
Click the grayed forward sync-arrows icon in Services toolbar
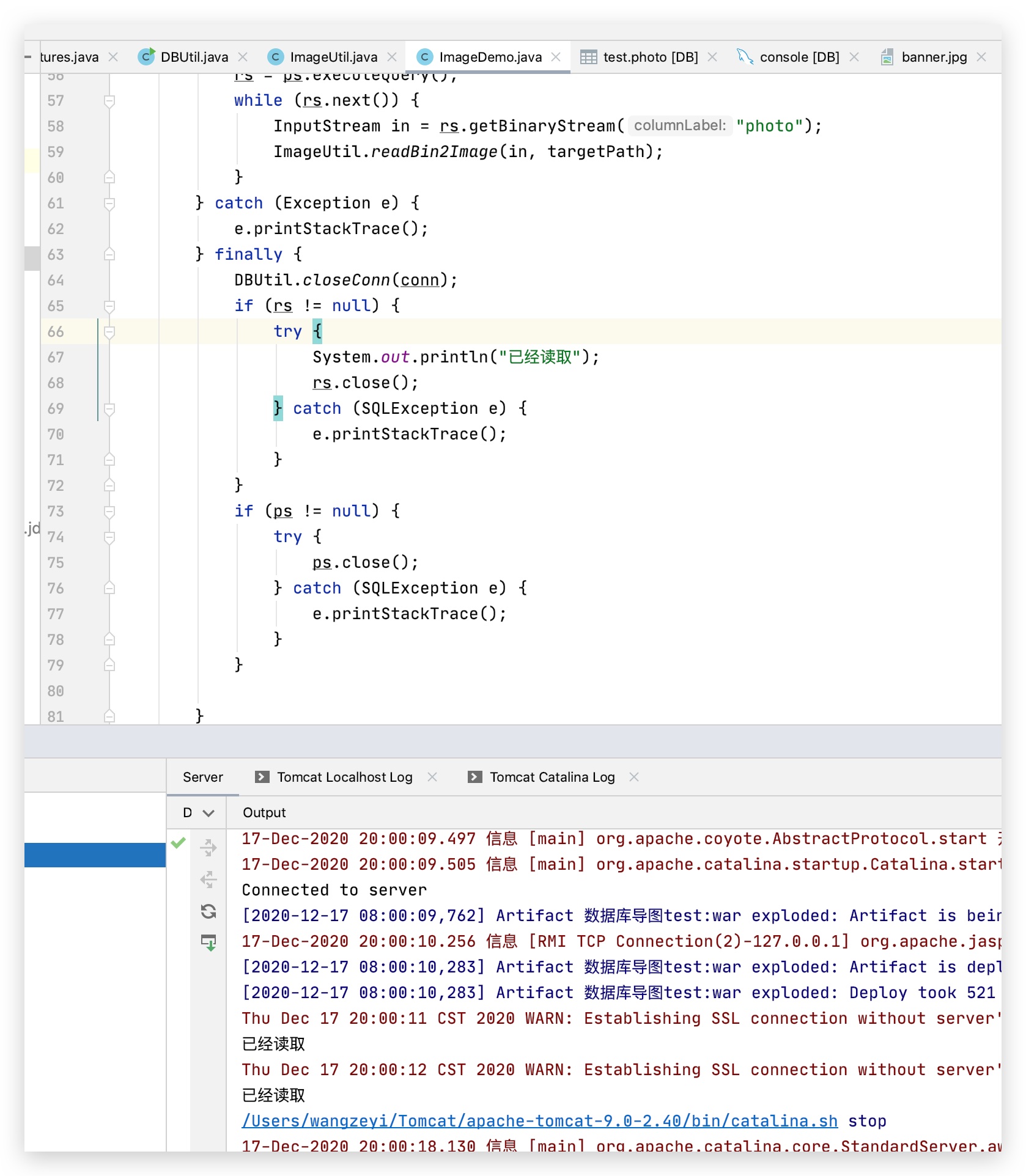[209, 847]
